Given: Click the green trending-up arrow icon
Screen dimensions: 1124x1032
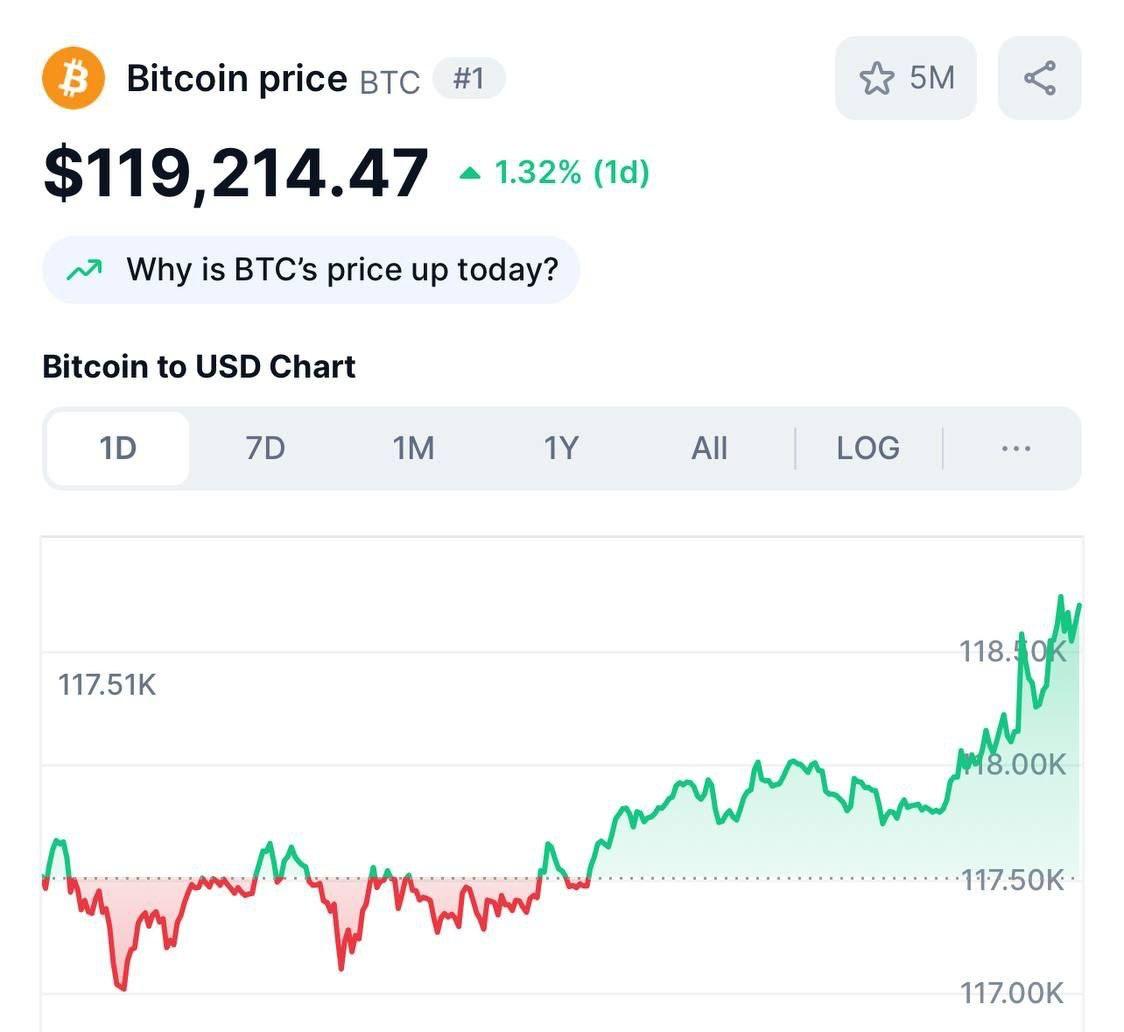Looking at the screenshot, I should [84, 269].
